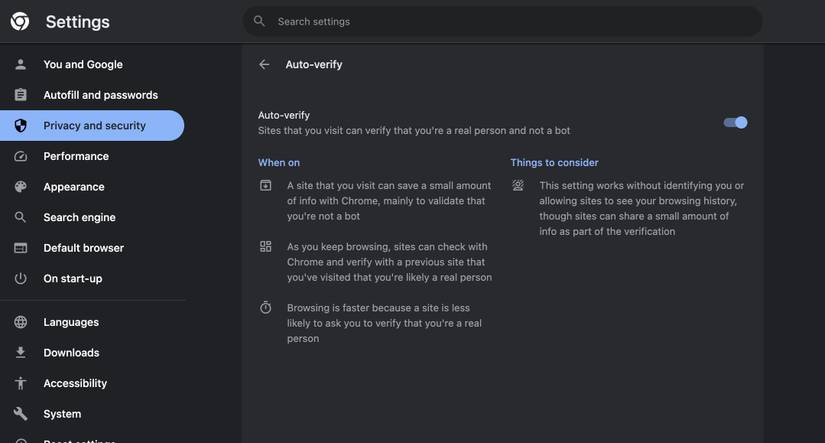The height and width of the screenshot is (443, 825).
Task: Click the System wrench icon
Action: tap(20, 414)
